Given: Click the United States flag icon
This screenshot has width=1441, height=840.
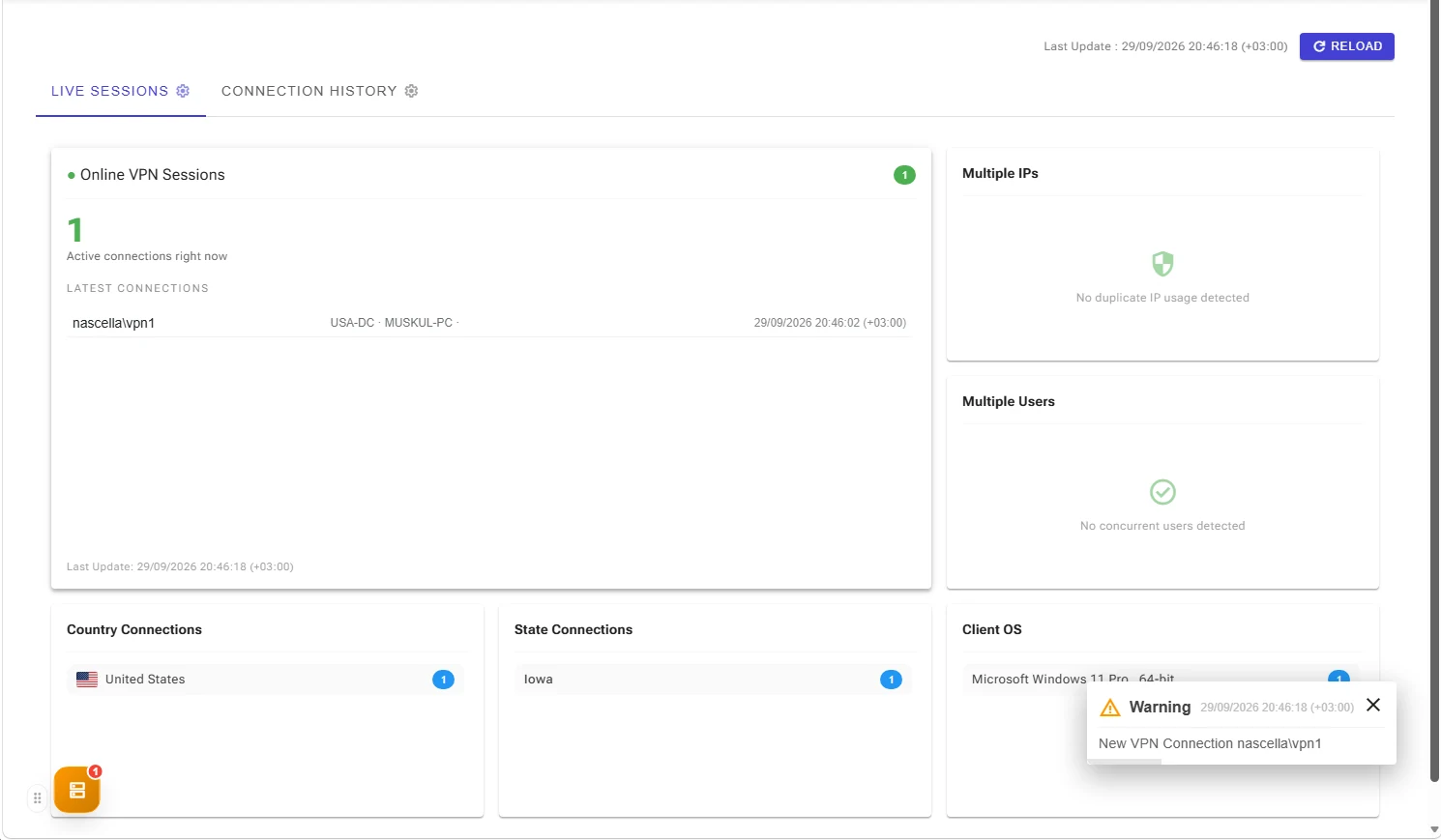Looking at the screenshot, I should tap(87, 680).
